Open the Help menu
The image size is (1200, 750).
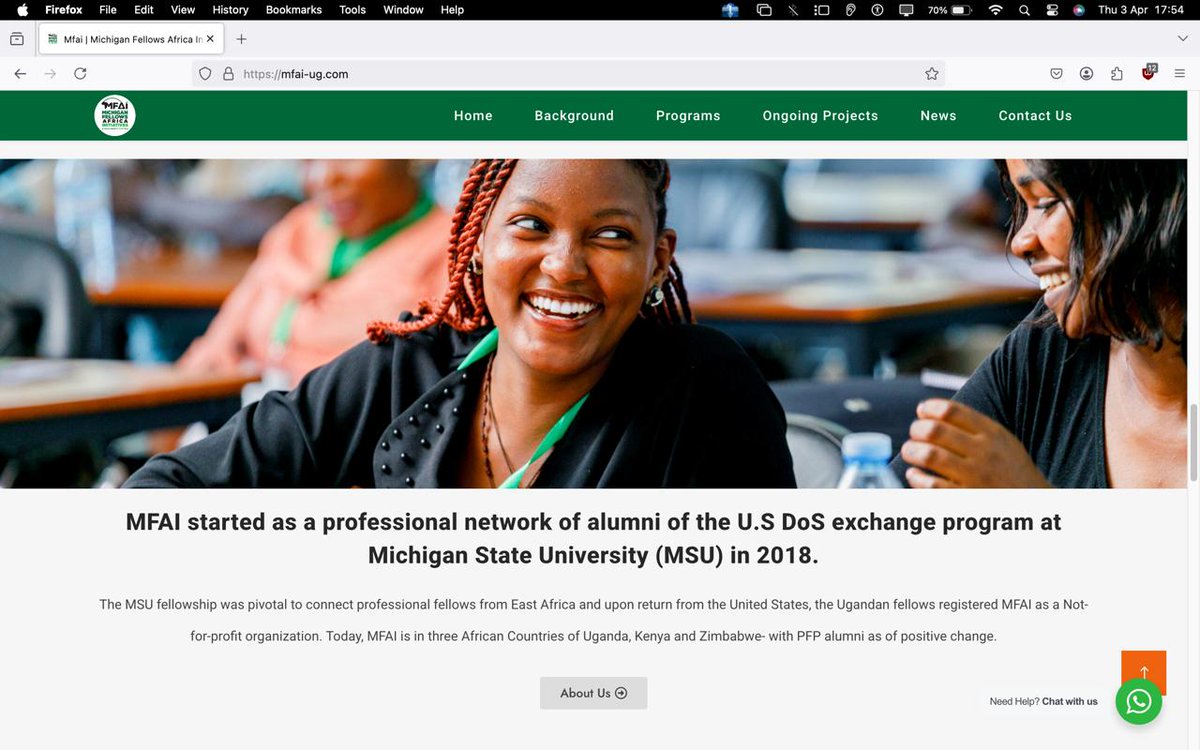[452, 10]
